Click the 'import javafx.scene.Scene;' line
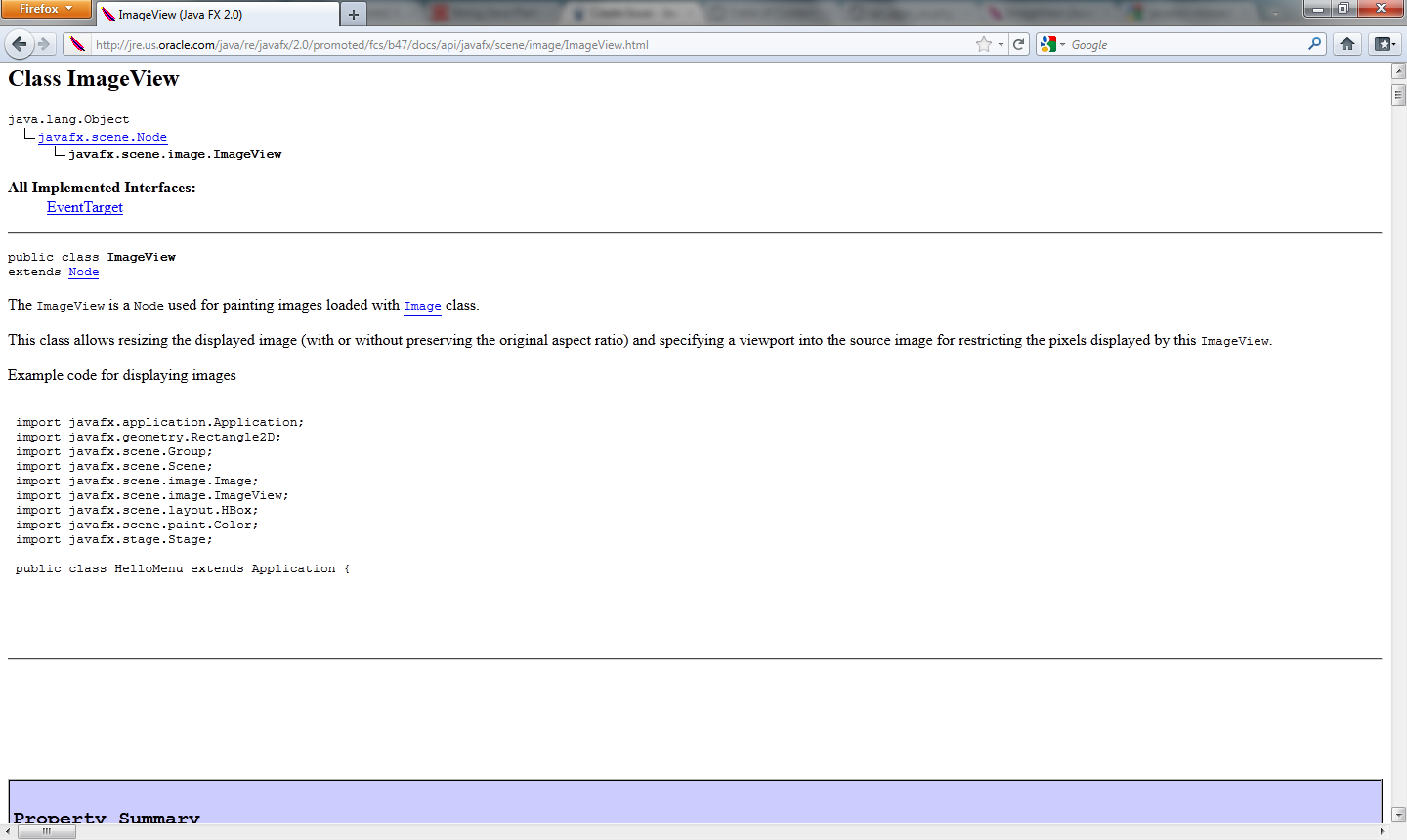The height and width of the screenshot is (840, 1407). [114, 467]
